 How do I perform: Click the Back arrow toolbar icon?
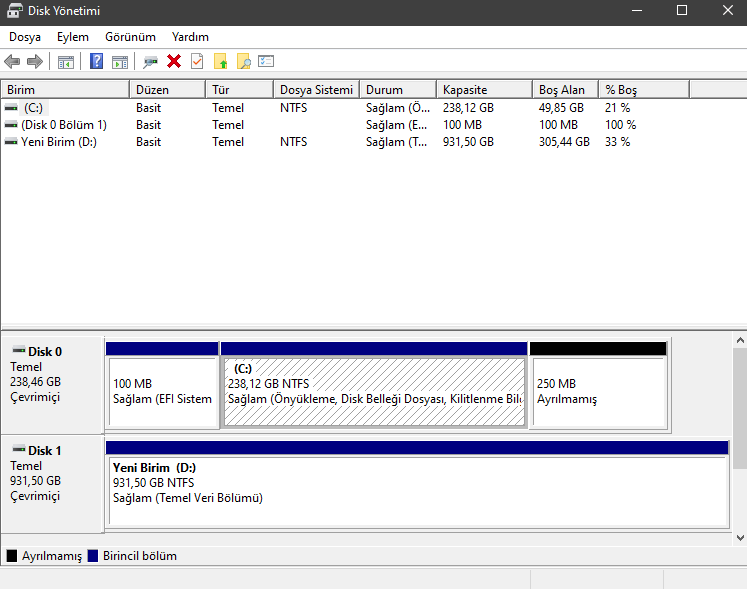coord(12,61)
